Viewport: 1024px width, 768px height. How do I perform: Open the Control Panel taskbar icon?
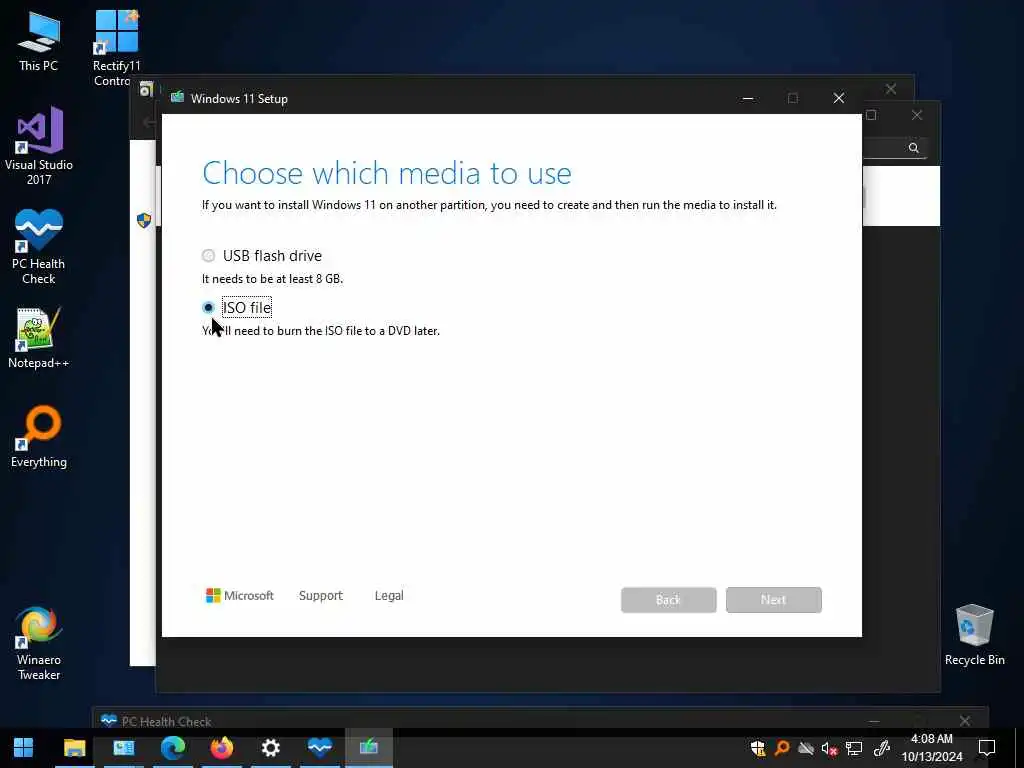123,747
